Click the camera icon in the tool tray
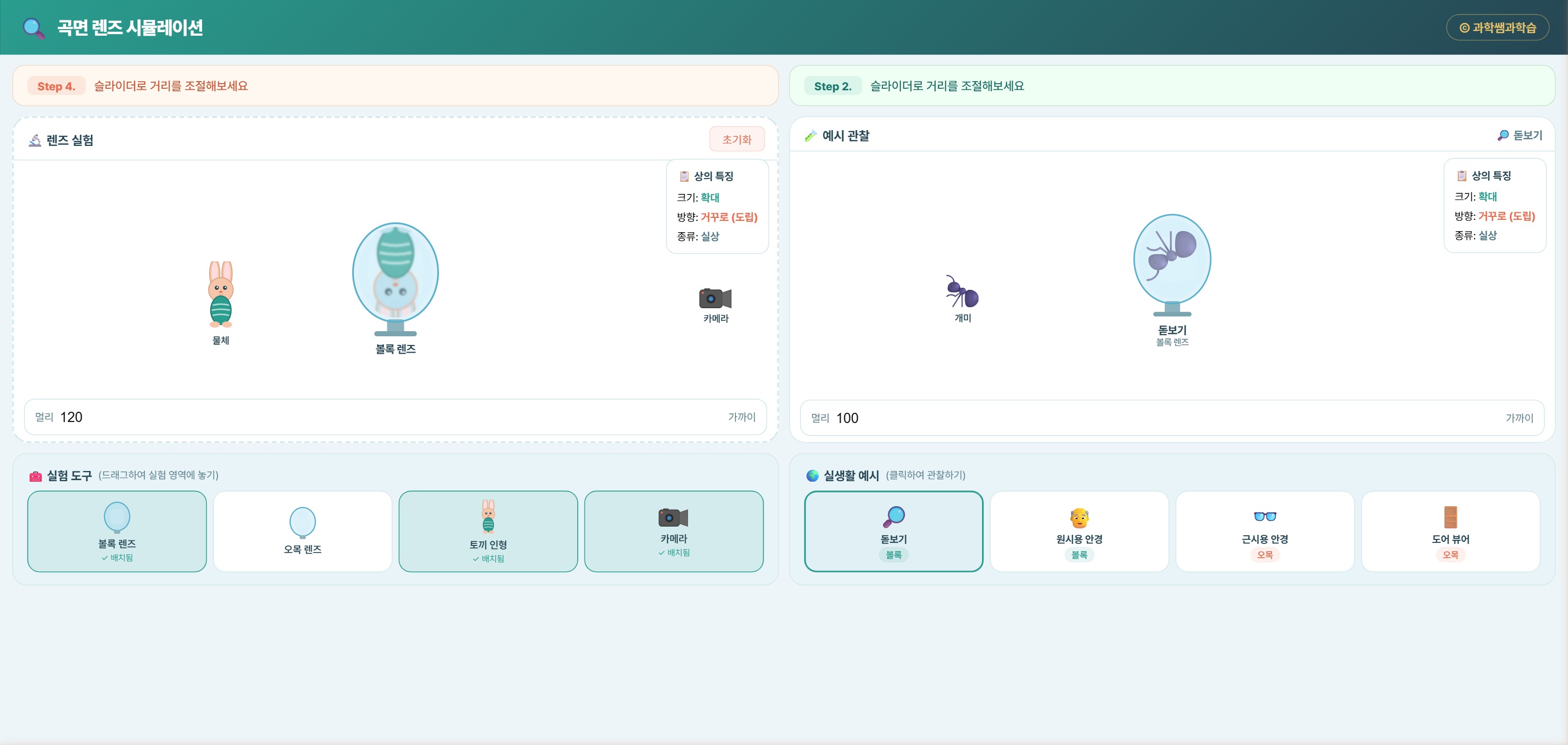1568x745 pixels. pos(673,517)
